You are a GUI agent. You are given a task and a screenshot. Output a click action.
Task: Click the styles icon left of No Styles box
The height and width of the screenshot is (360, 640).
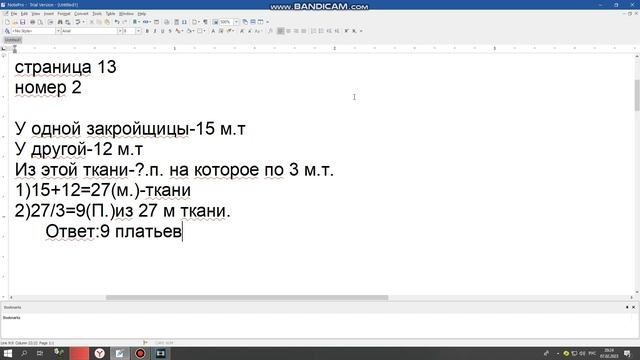pyautogui.click(x=7, y=31)
